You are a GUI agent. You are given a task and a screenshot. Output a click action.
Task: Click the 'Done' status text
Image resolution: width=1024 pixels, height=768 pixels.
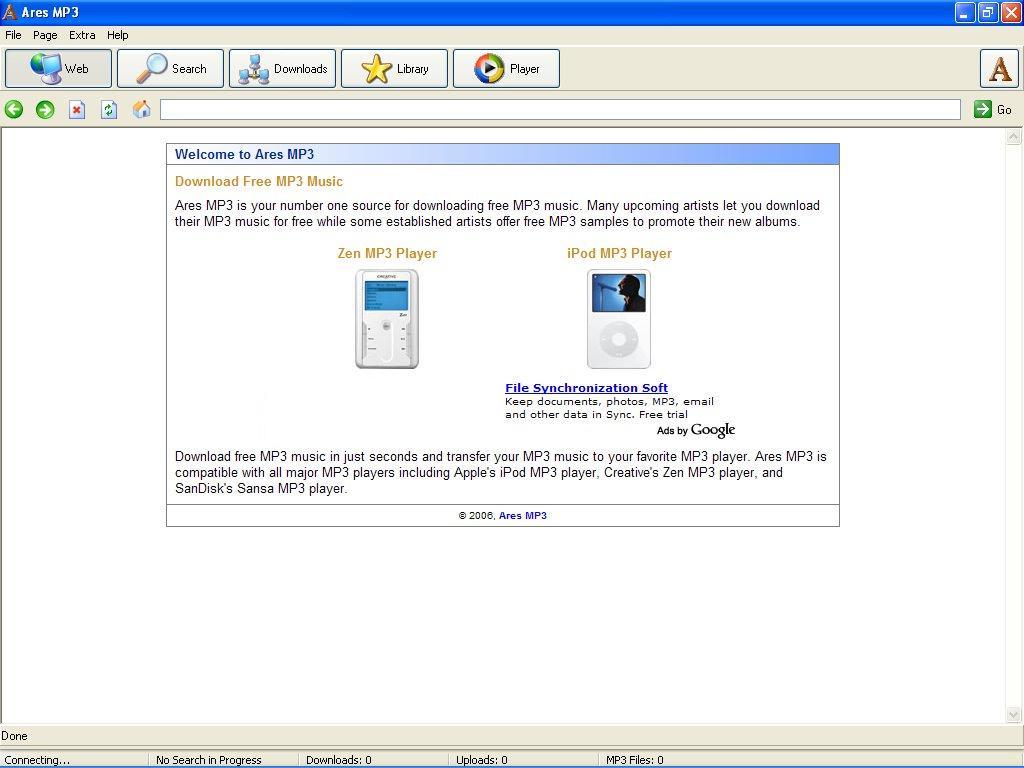coord(14,736)
